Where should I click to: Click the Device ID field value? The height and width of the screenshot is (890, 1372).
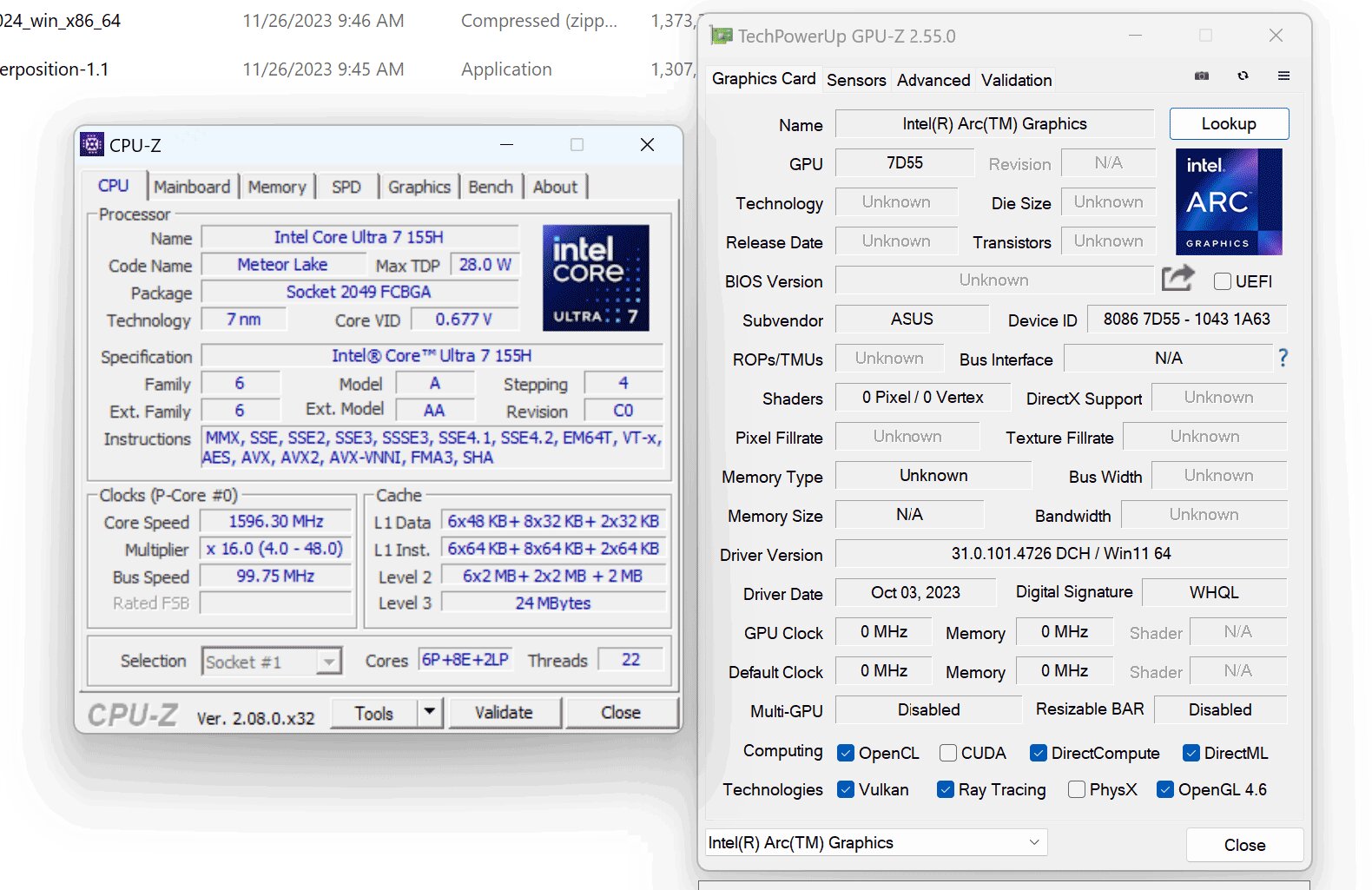click(x=1187, y=319)
